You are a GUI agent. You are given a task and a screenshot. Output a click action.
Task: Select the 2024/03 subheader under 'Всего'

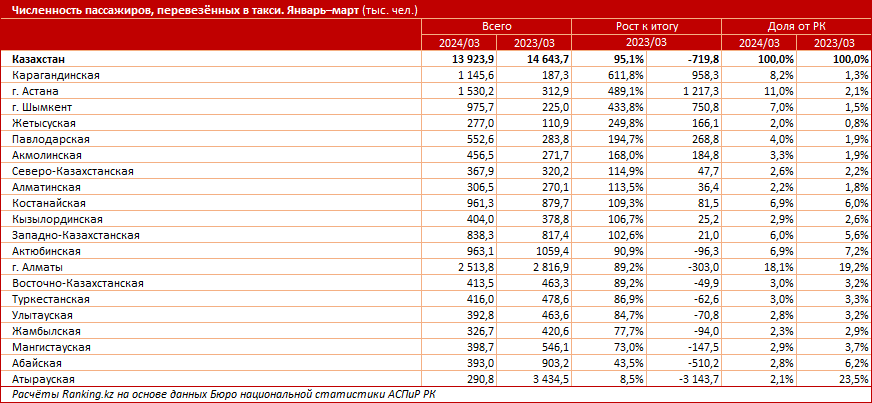point(459,44)
